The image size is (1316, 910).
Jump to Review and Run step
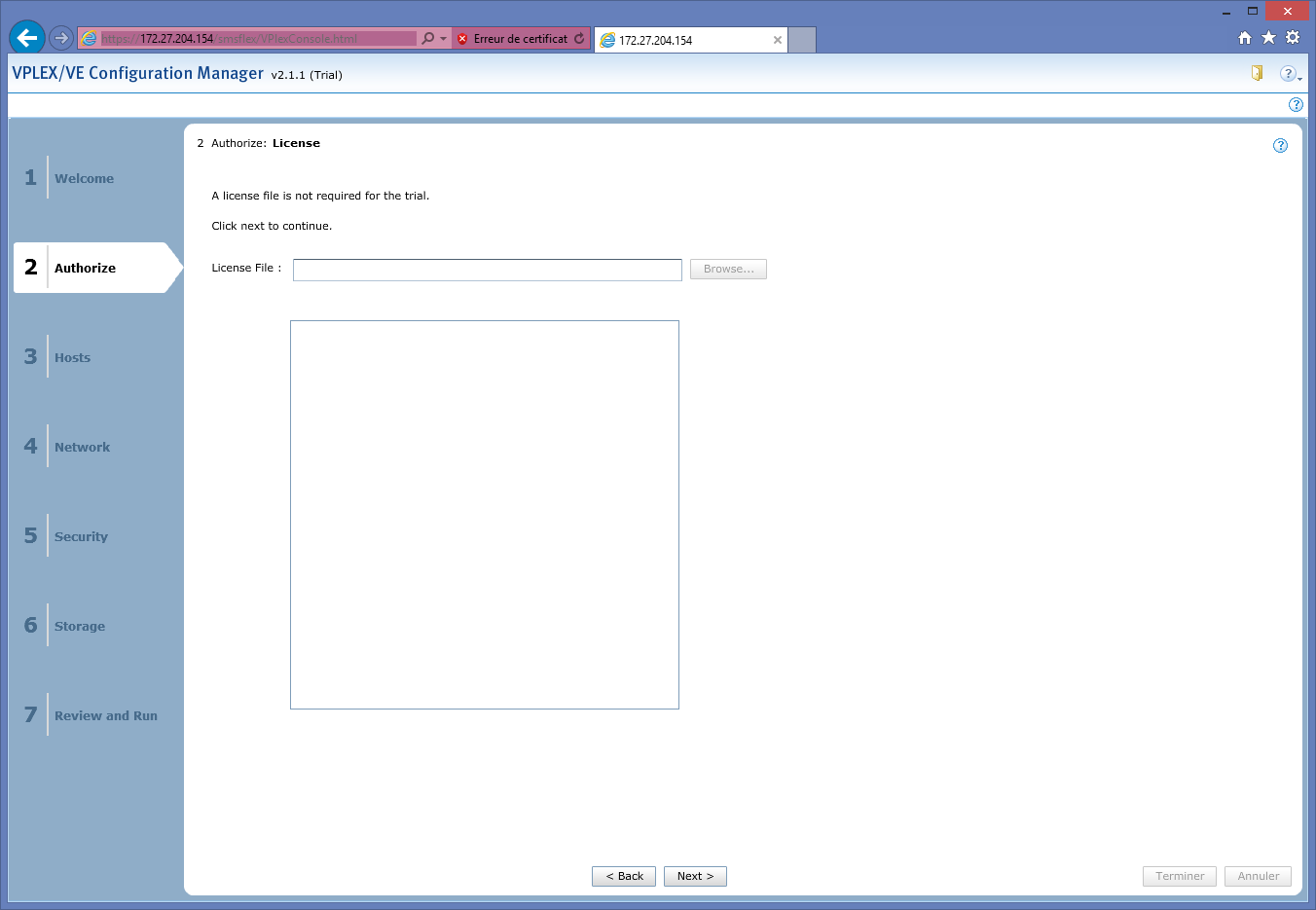click(105, 715)
